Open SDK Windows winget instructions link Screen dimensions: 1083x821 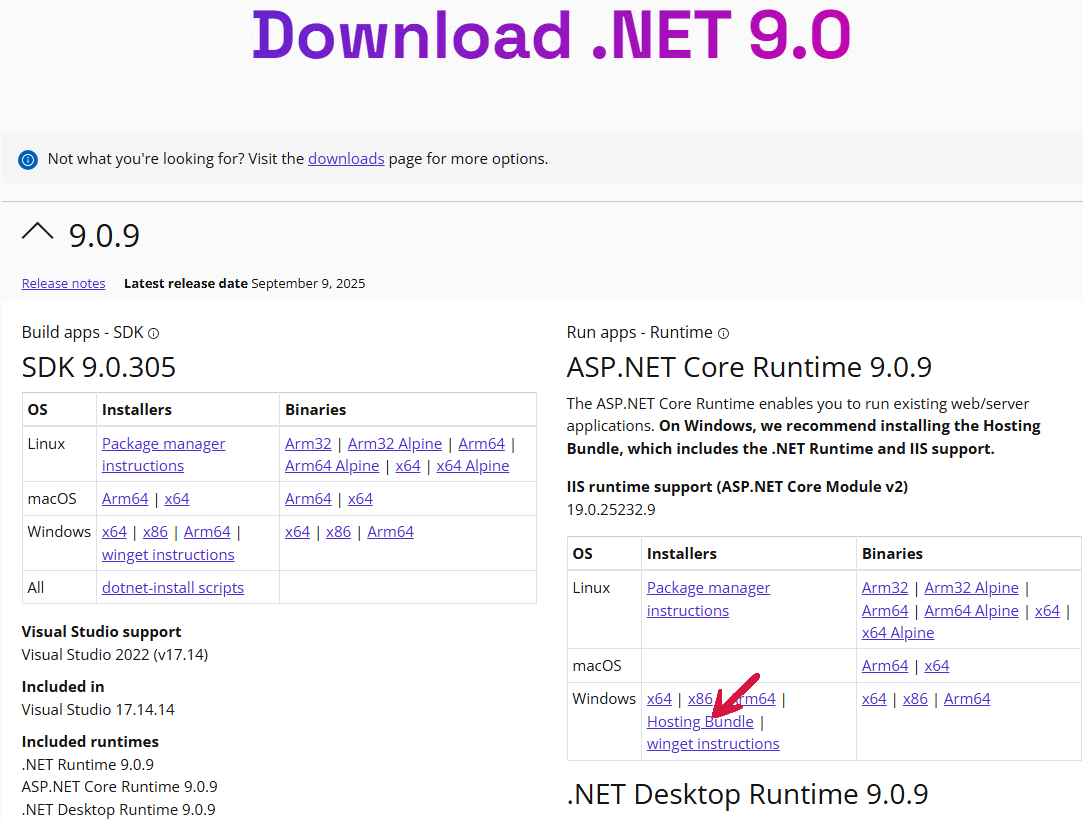(x=168, y=555)
